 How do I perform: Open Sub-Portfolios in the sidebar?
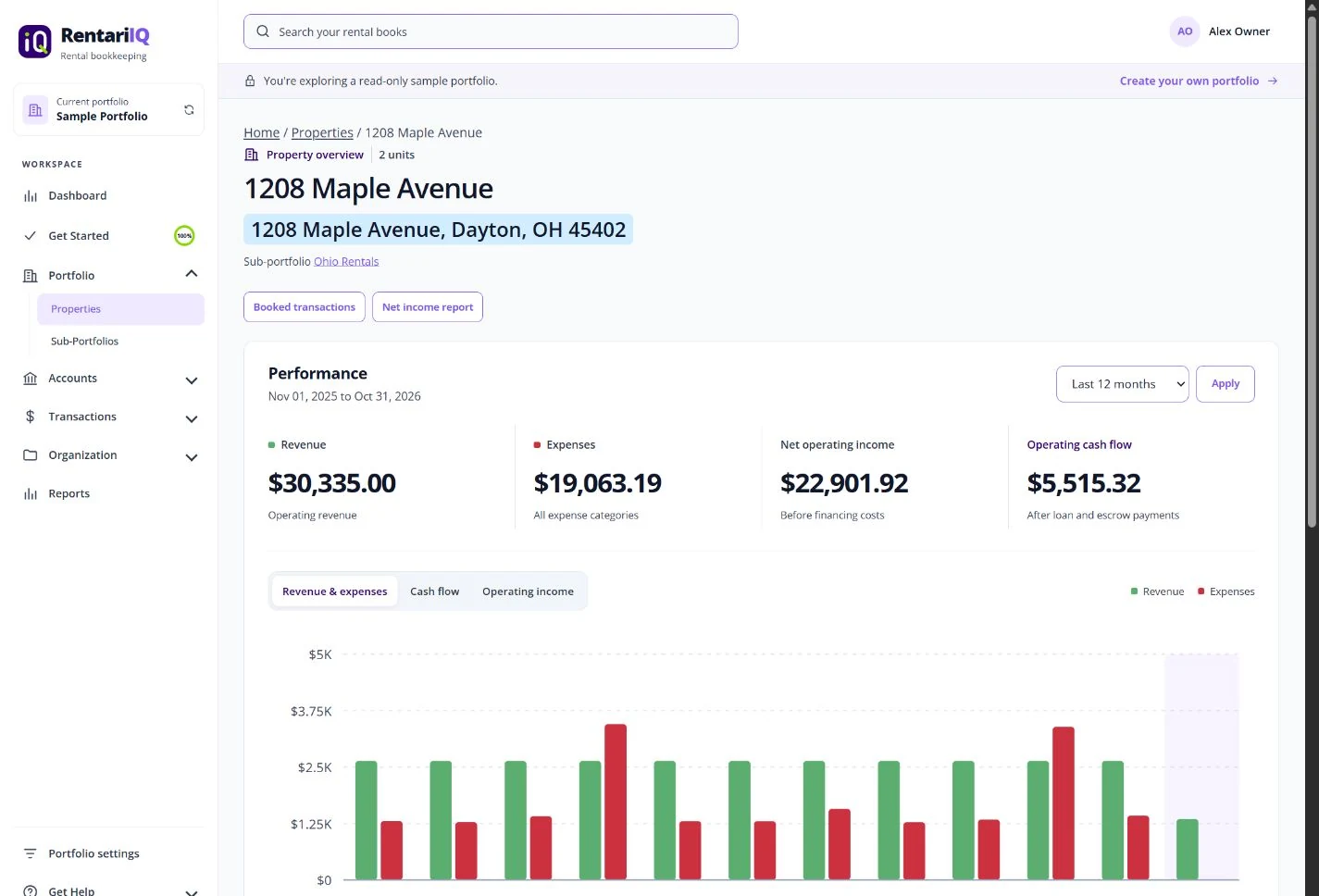point(120,342)
